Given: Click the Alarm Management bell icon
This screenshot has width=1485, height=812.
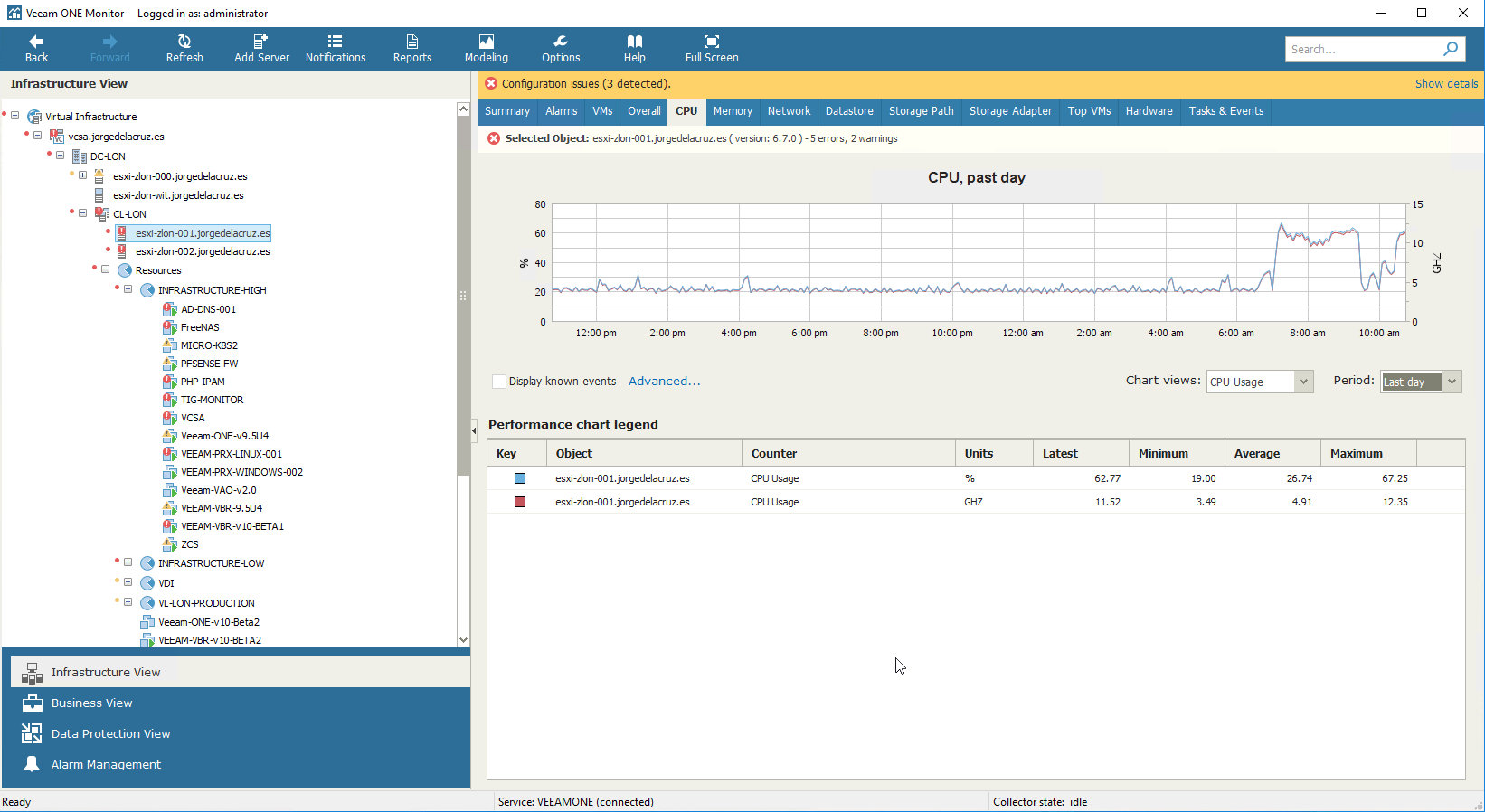Looking at the screenshot, I should point(32,764).
